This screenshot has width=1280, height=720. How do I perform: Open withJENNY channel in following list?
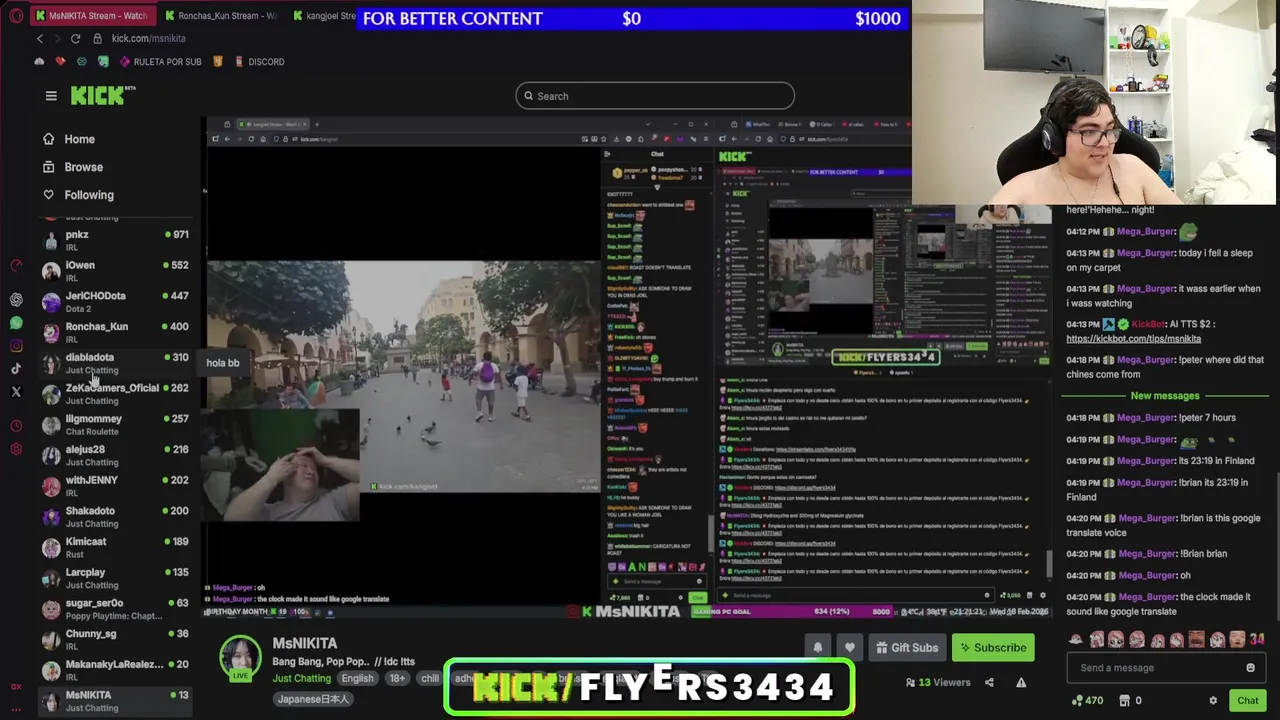115,486
